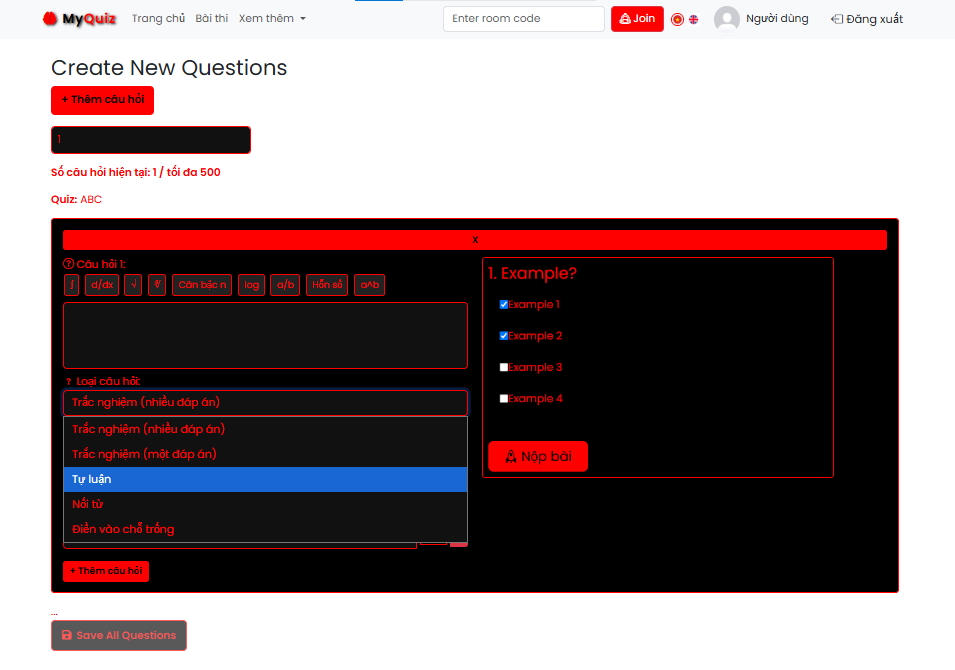Screen dimensions: 955x670
Task: Insert the a/b fraction
Action: 285,285
